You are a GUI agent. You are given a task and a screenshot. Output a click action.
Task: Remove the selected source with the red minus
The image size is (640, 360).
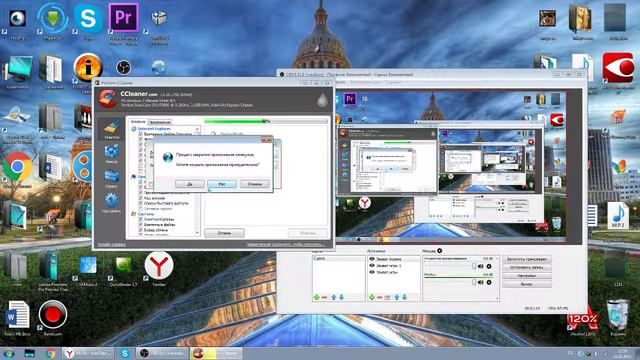click(380, 298)
